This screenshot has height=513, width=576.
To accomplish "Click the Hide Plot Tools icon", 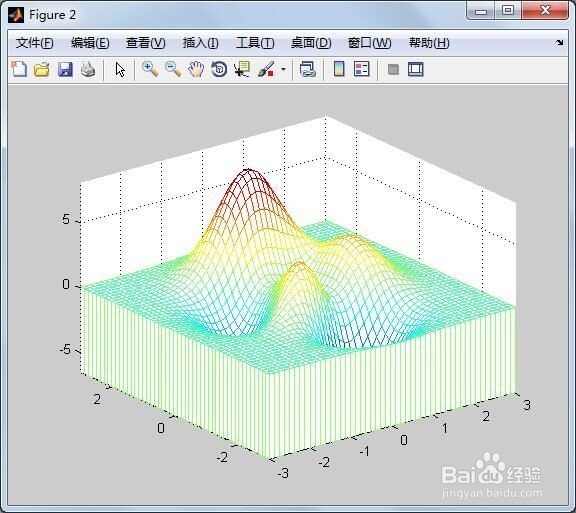I will [393, 69].
